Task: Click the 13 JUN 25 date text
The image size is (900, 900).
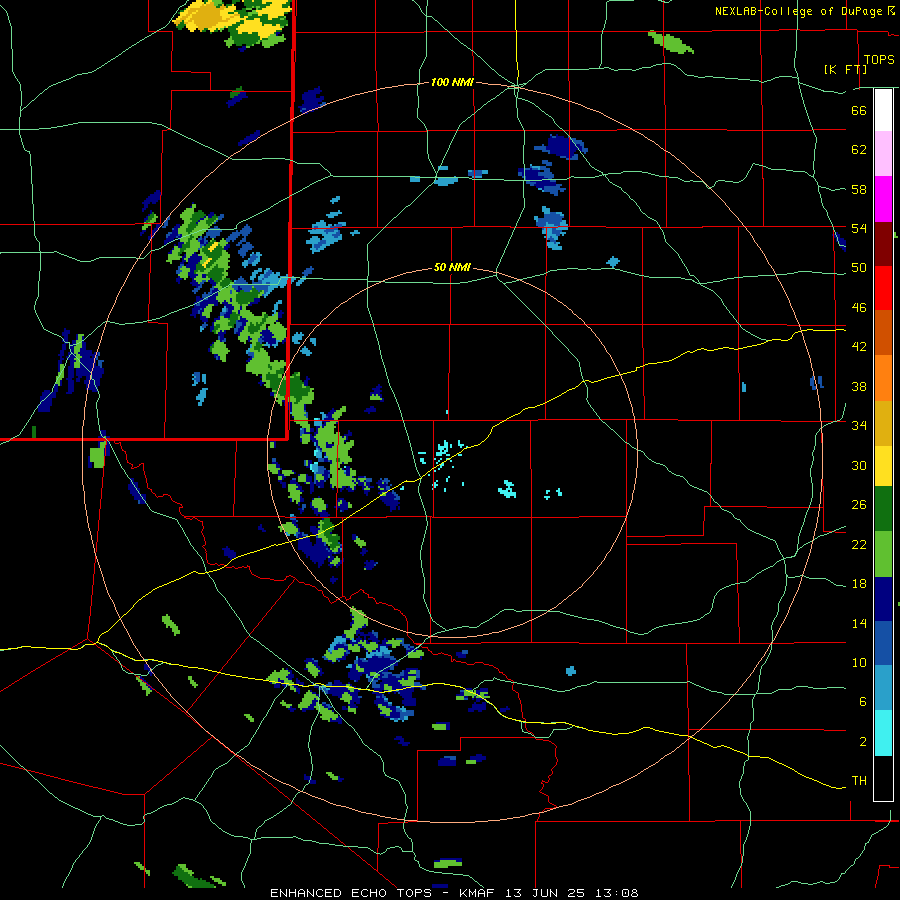Action: 545,893
